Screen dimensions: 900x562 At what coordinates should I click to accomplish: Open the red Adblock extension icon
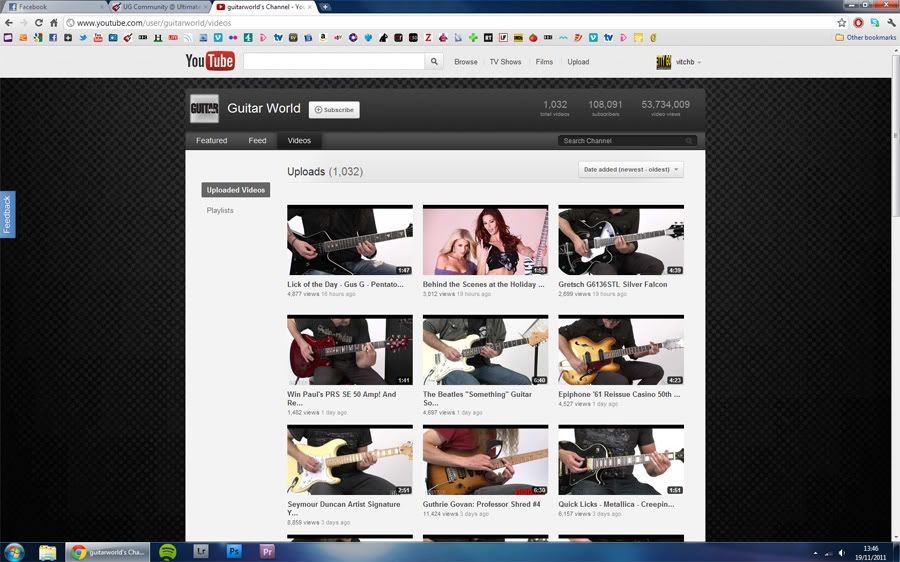pos(859,23)
